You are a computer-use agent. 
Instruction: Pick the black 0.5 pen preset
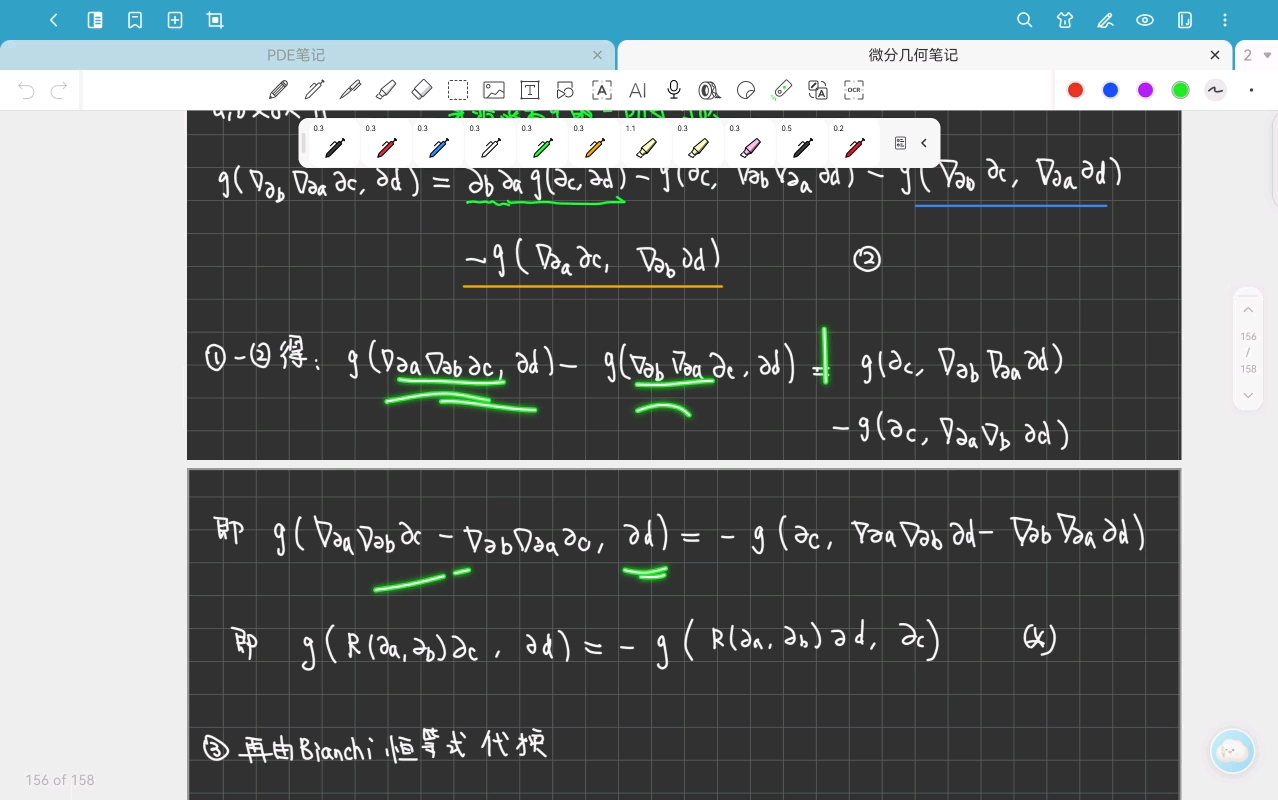click(x=802, y=143)
